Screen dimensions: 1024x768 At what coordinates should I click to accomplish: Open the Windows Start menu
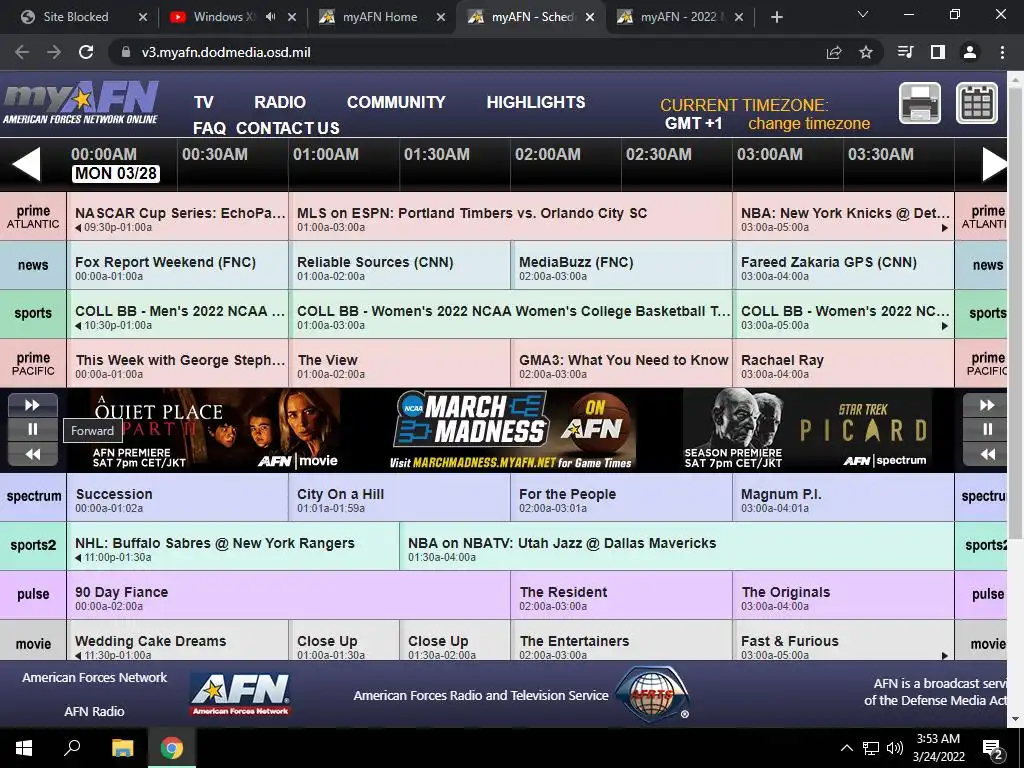point(24,748)
